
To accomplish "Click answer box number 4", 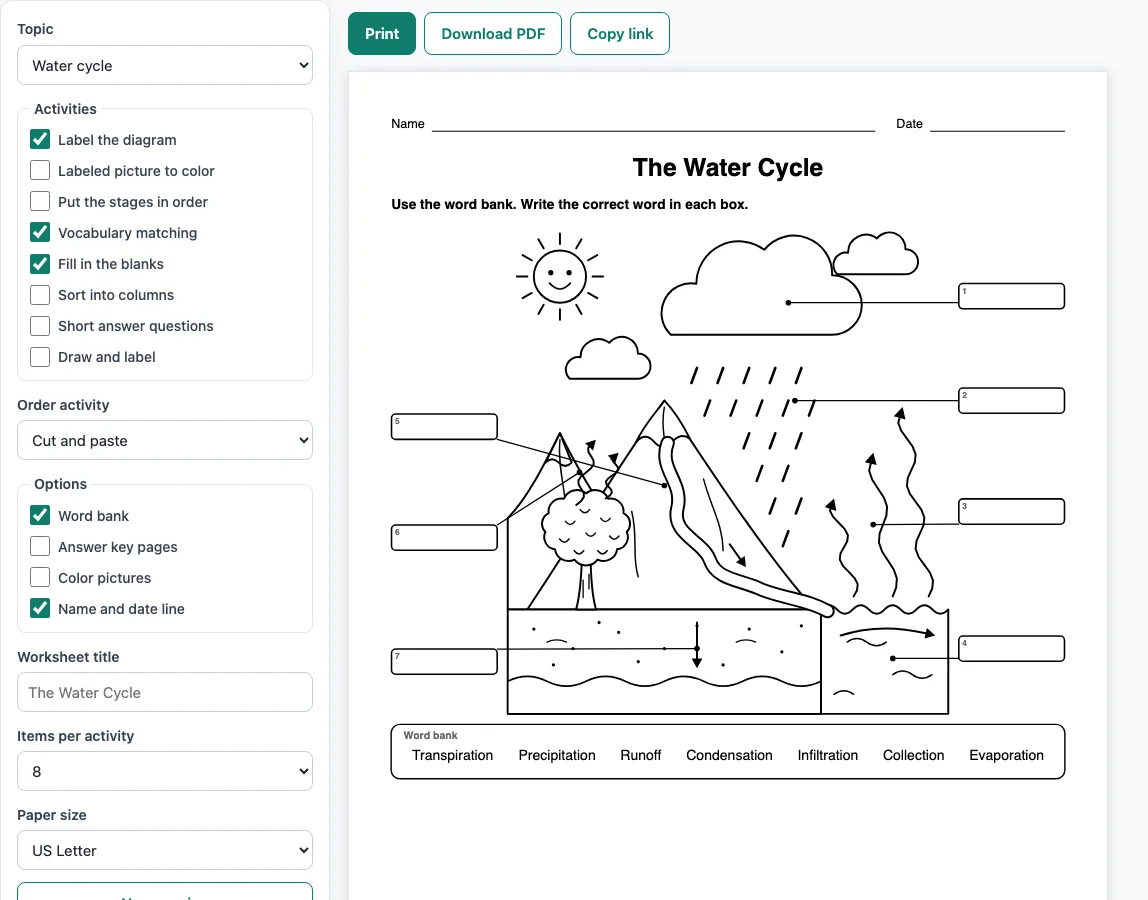I will 1011,648.
